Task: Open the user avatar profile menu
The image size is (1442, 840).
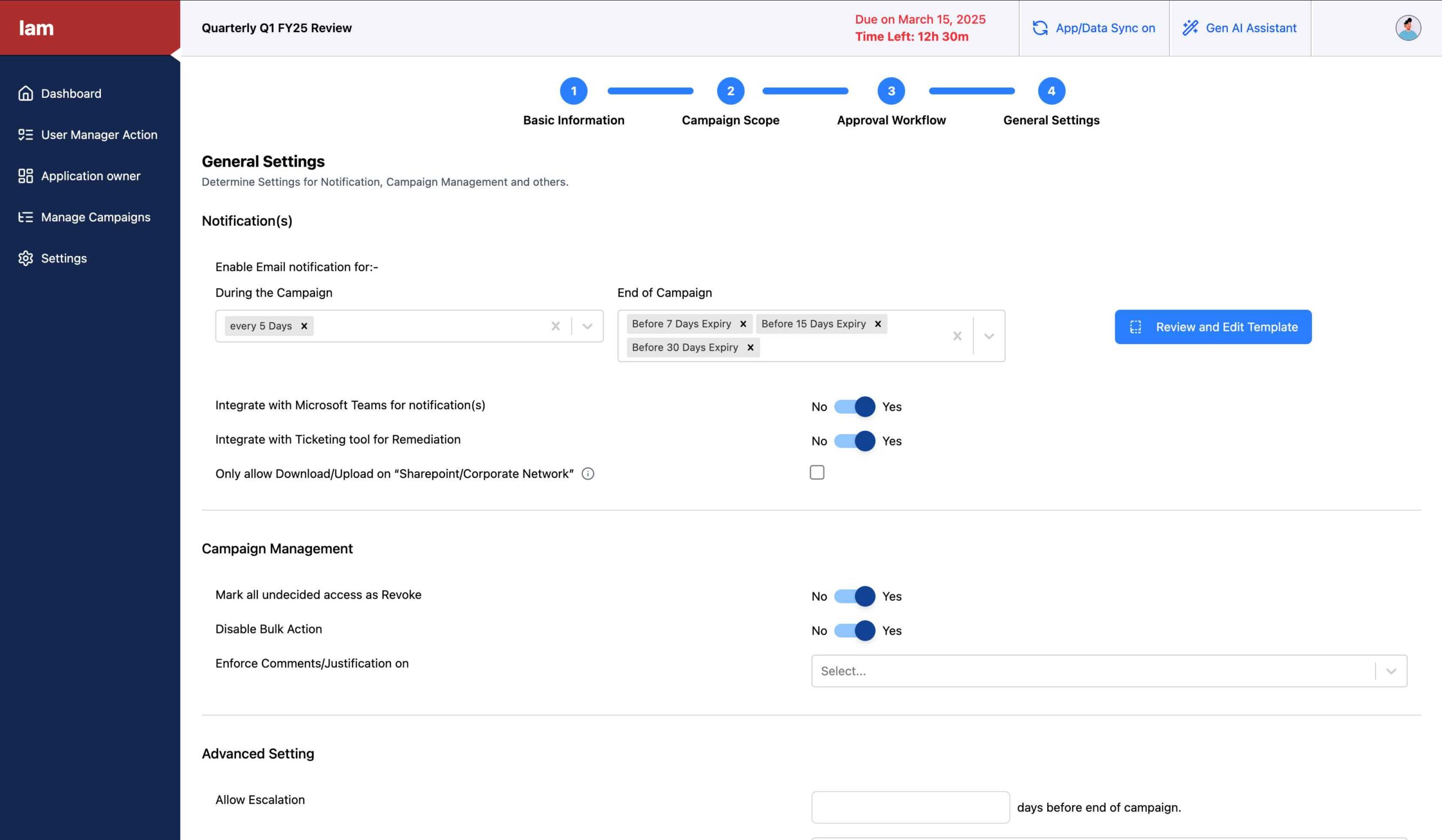Action: pos(1407,28)
